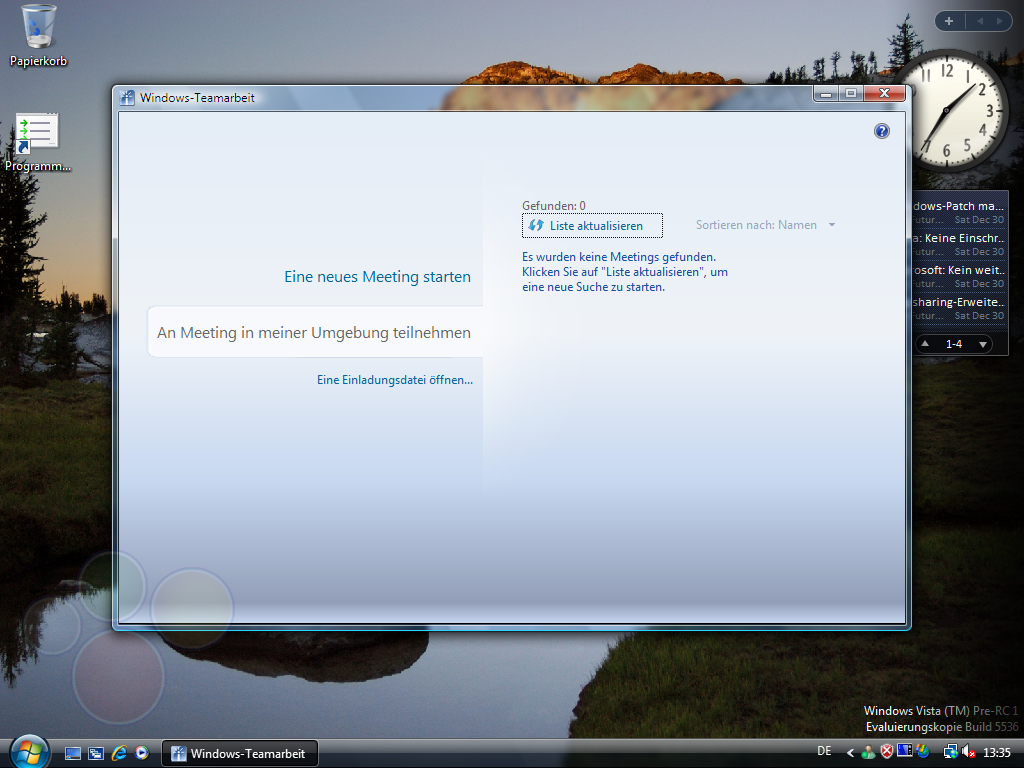Click the DE language indicator
Screen dimensions: 1024x768
coord(824,751)
